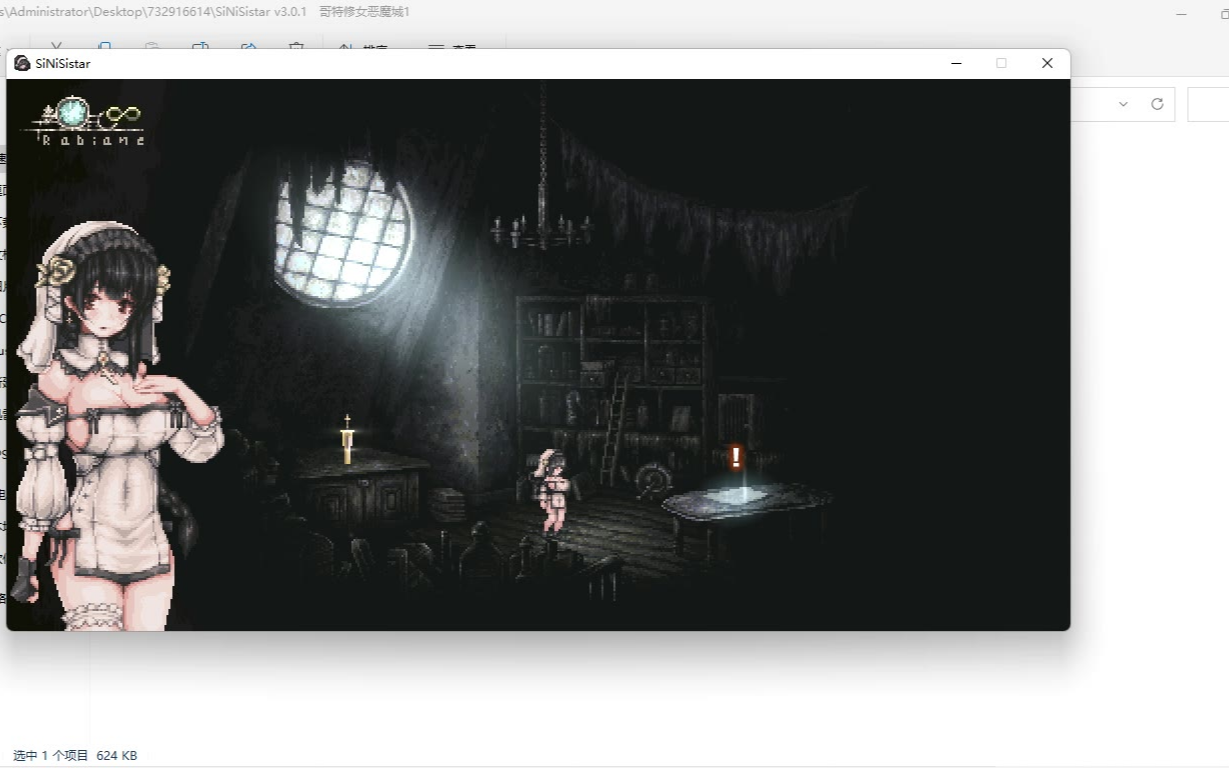This screenshot has height=768, width=1229.
Task: Minimize the SiNiSistar game window
Action: [956, 63]
